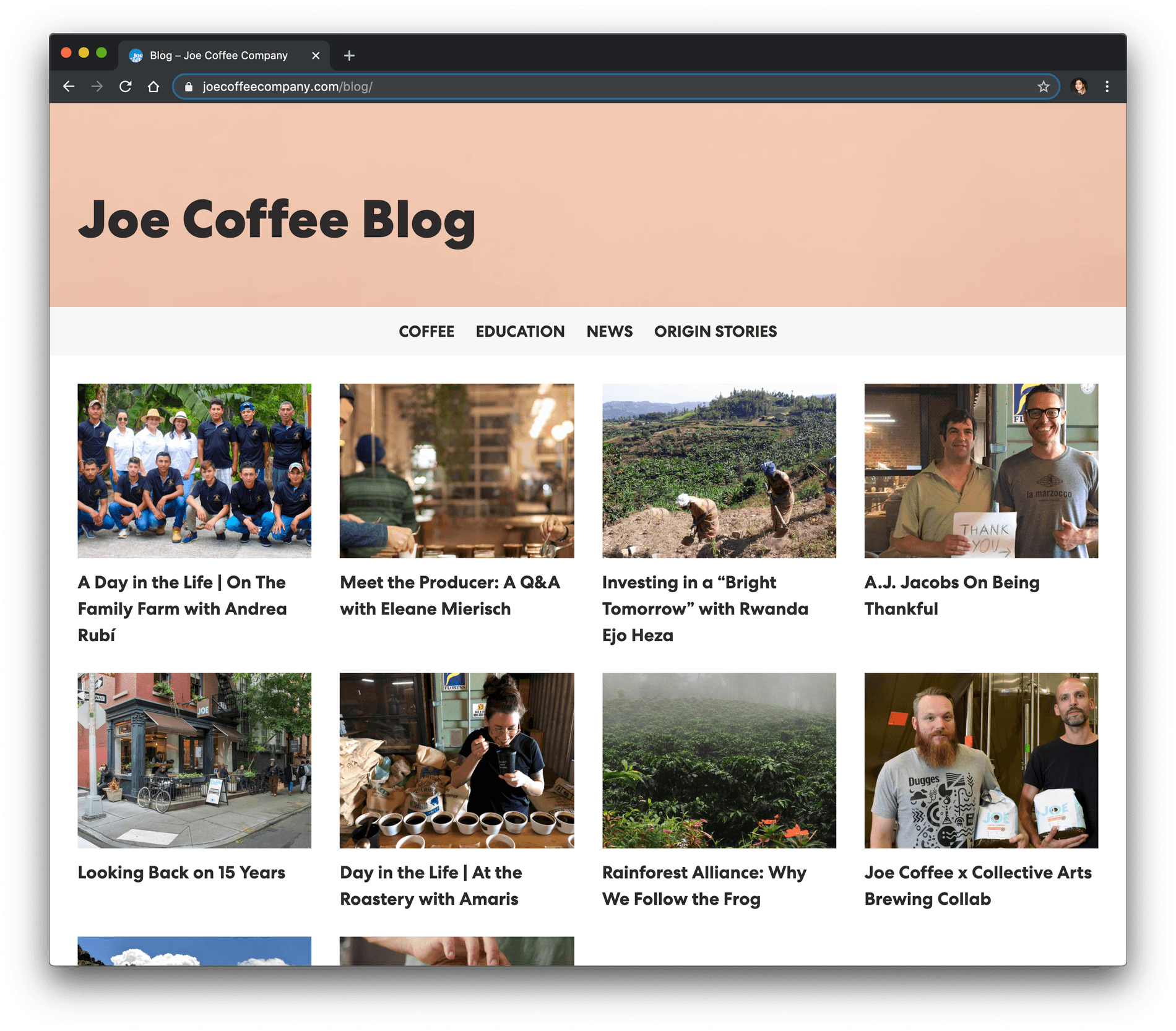
Task: Bookmark this page using the star icon
Action: coord(1045,87)
